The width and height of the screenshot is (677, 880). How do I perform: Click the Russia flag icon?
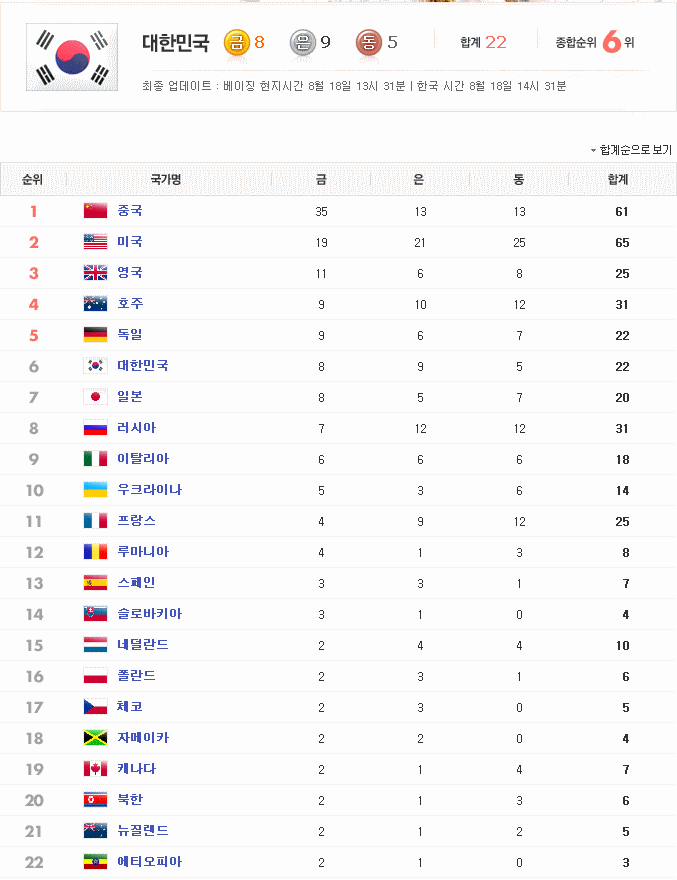coord(95,428)
